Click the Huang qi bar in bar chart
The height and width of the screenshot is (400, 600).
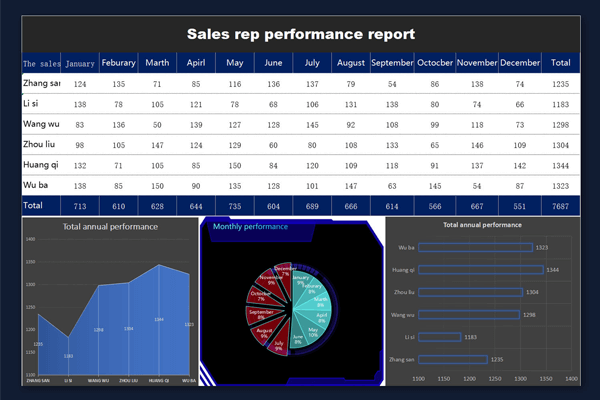click(x=480, y=269)
